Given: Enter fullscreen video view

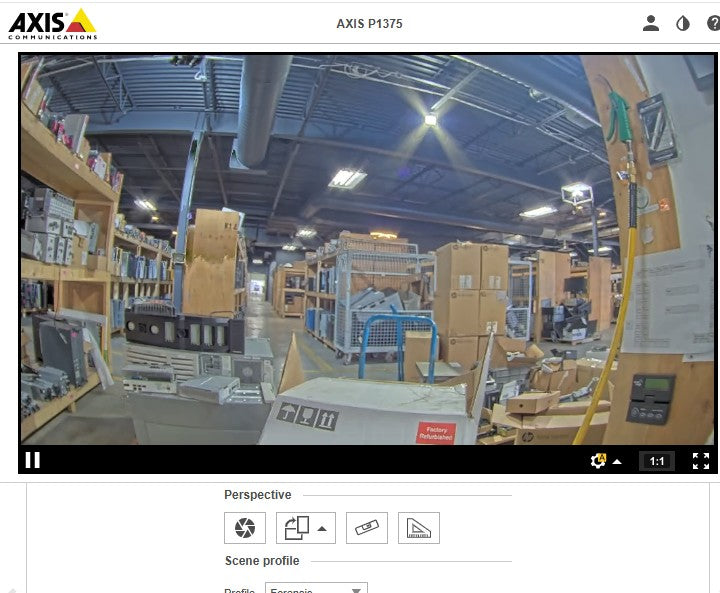Looking at the screenshot, I should 701,461.
